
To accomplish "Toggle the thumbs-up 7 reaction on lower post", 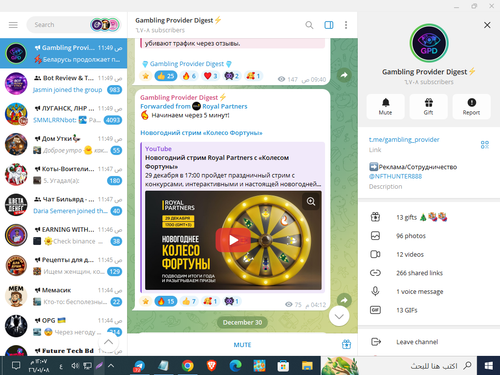I will pos(189,301).
